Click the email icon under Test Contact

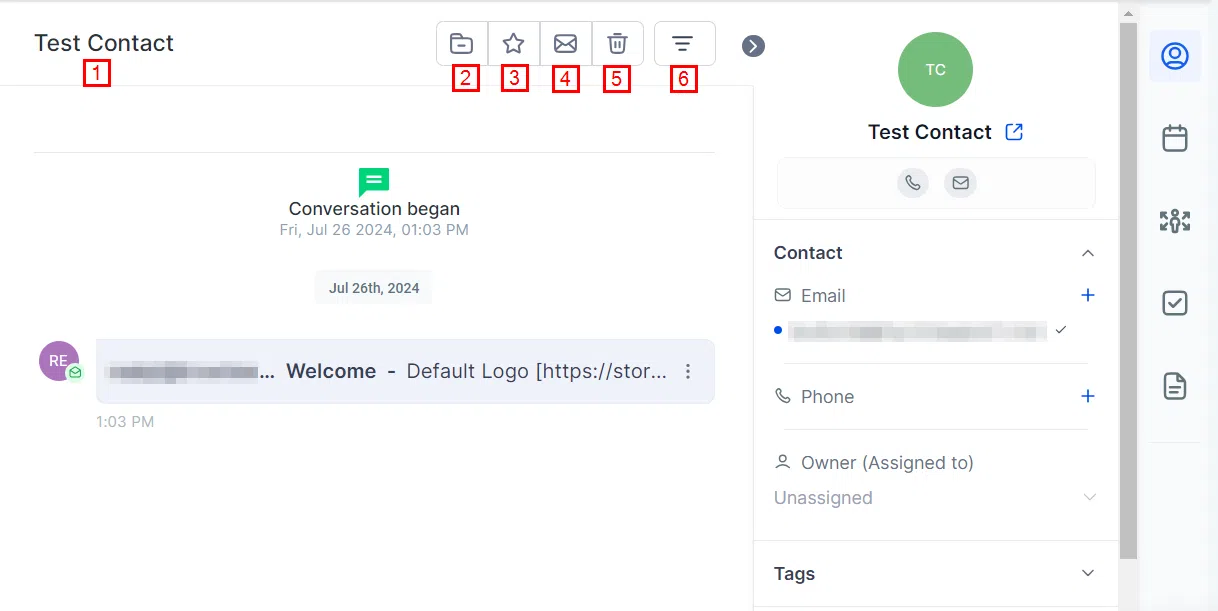(x=960, y=183)
